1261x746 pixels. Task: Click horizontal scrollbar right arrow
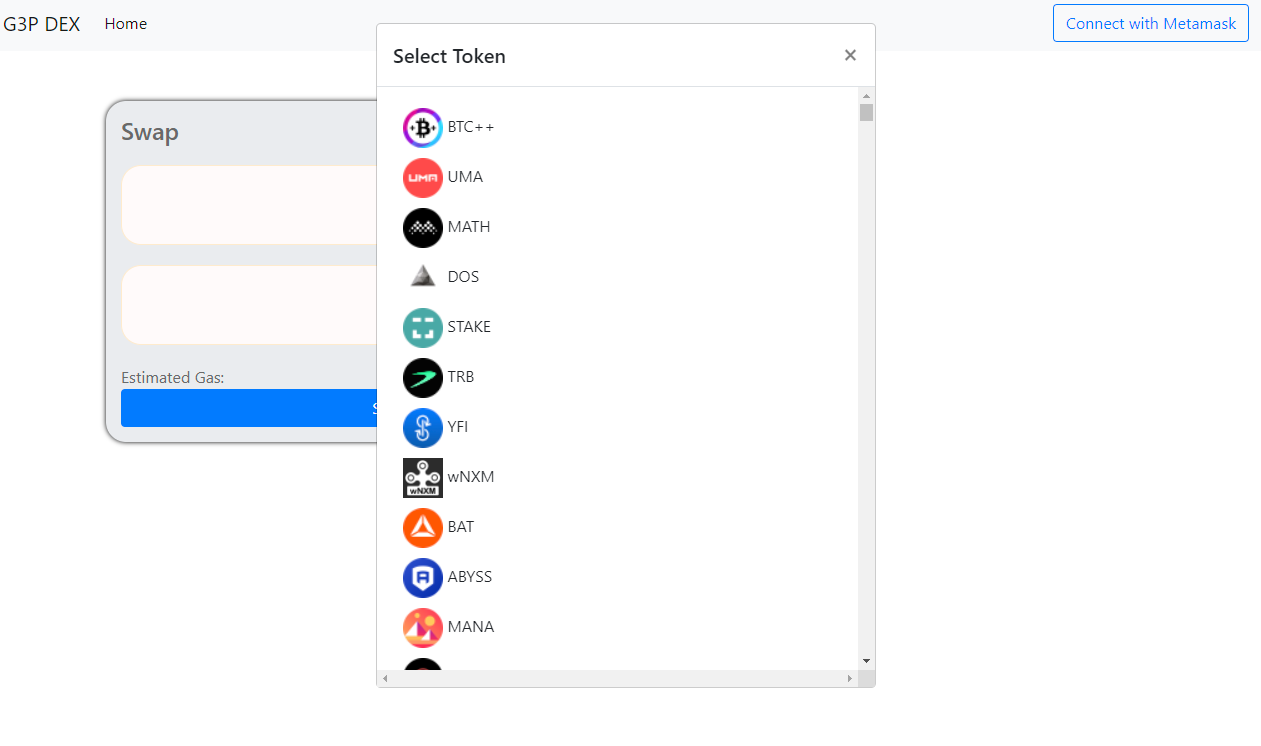click(x=850, y=679)
